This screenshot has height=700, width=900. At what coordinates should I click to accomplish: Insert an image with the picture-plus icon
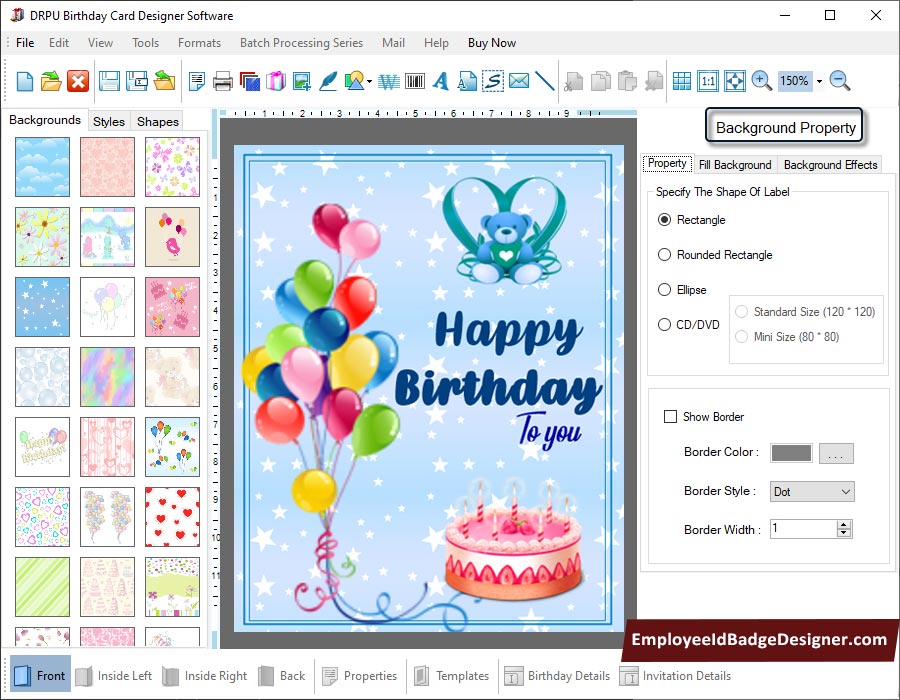click(x=302, y=81)
